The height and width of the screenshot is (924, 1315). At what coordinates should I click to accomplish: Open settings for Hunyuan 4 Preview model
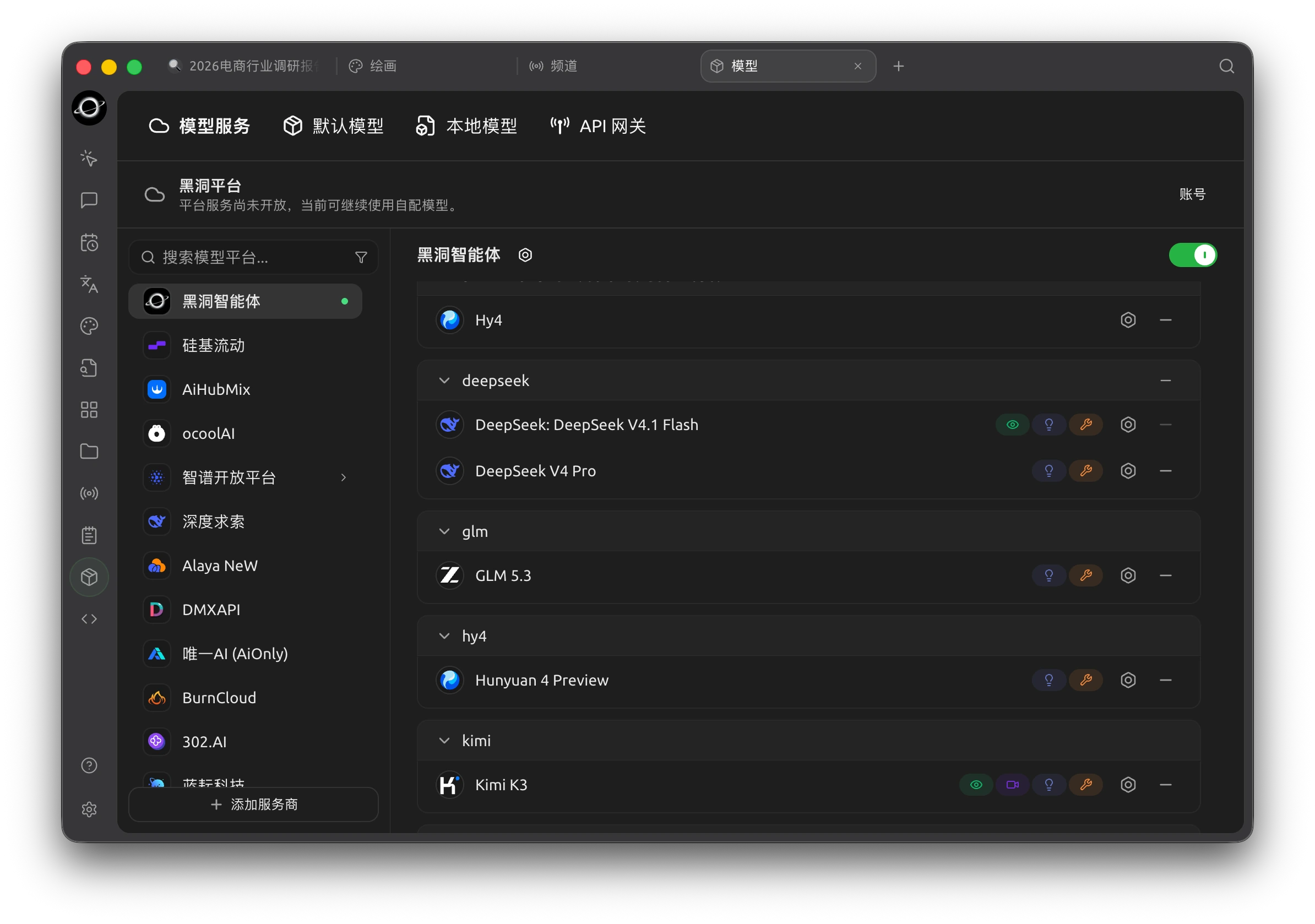1128,680
